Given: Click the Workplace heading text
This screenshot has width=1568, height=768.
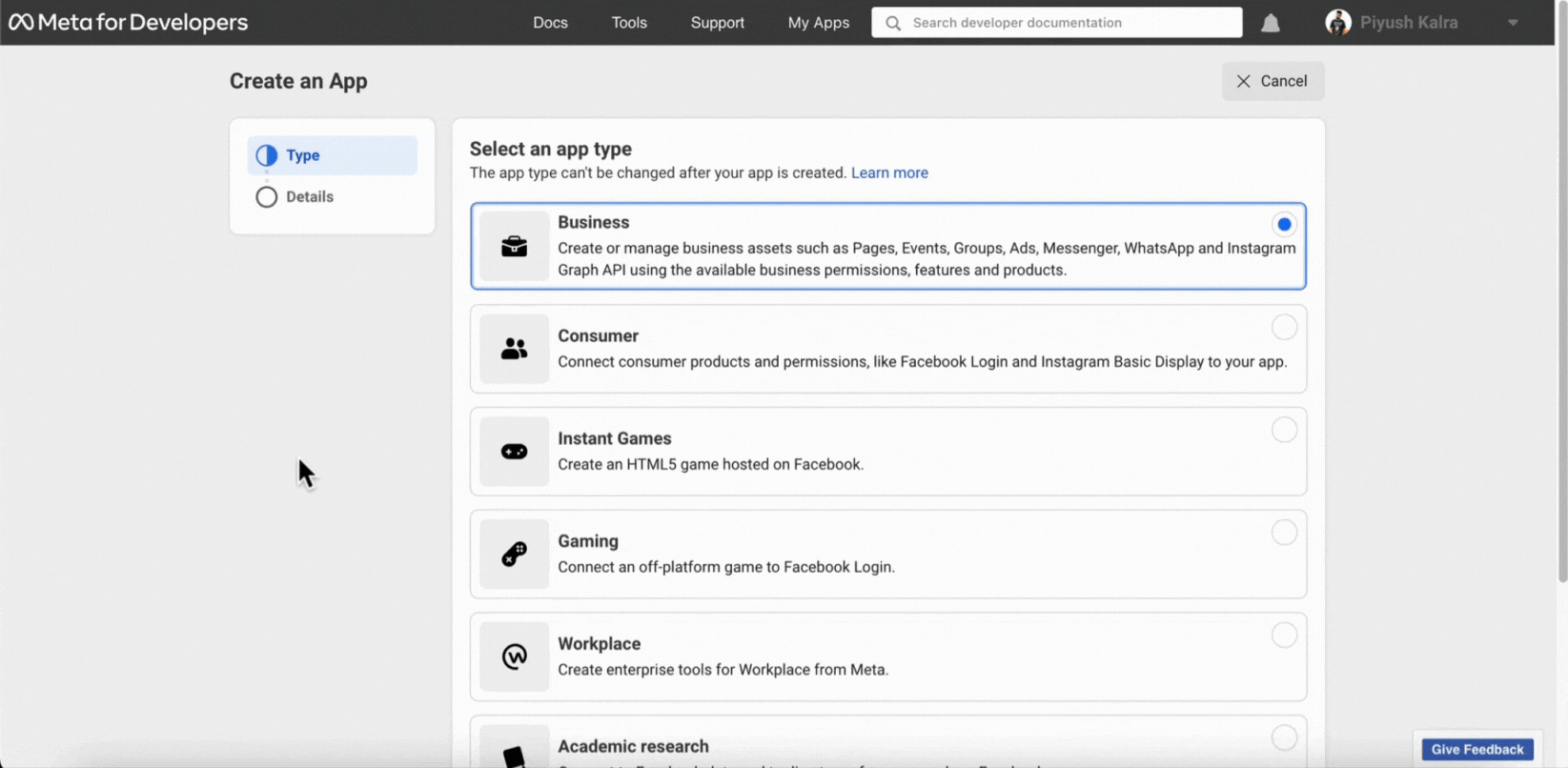Looking at the screenshot, I should click(x=600, y=644).
